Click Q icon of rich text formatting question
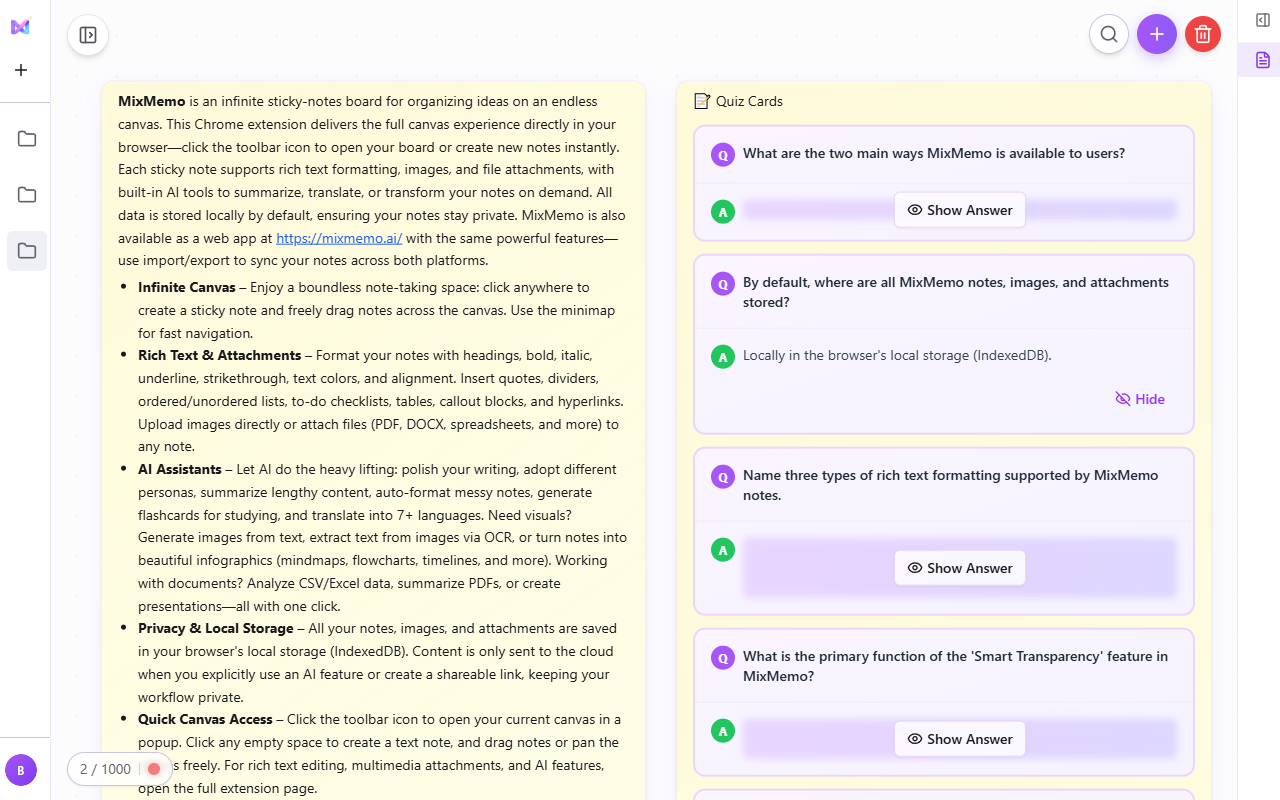 723,477
